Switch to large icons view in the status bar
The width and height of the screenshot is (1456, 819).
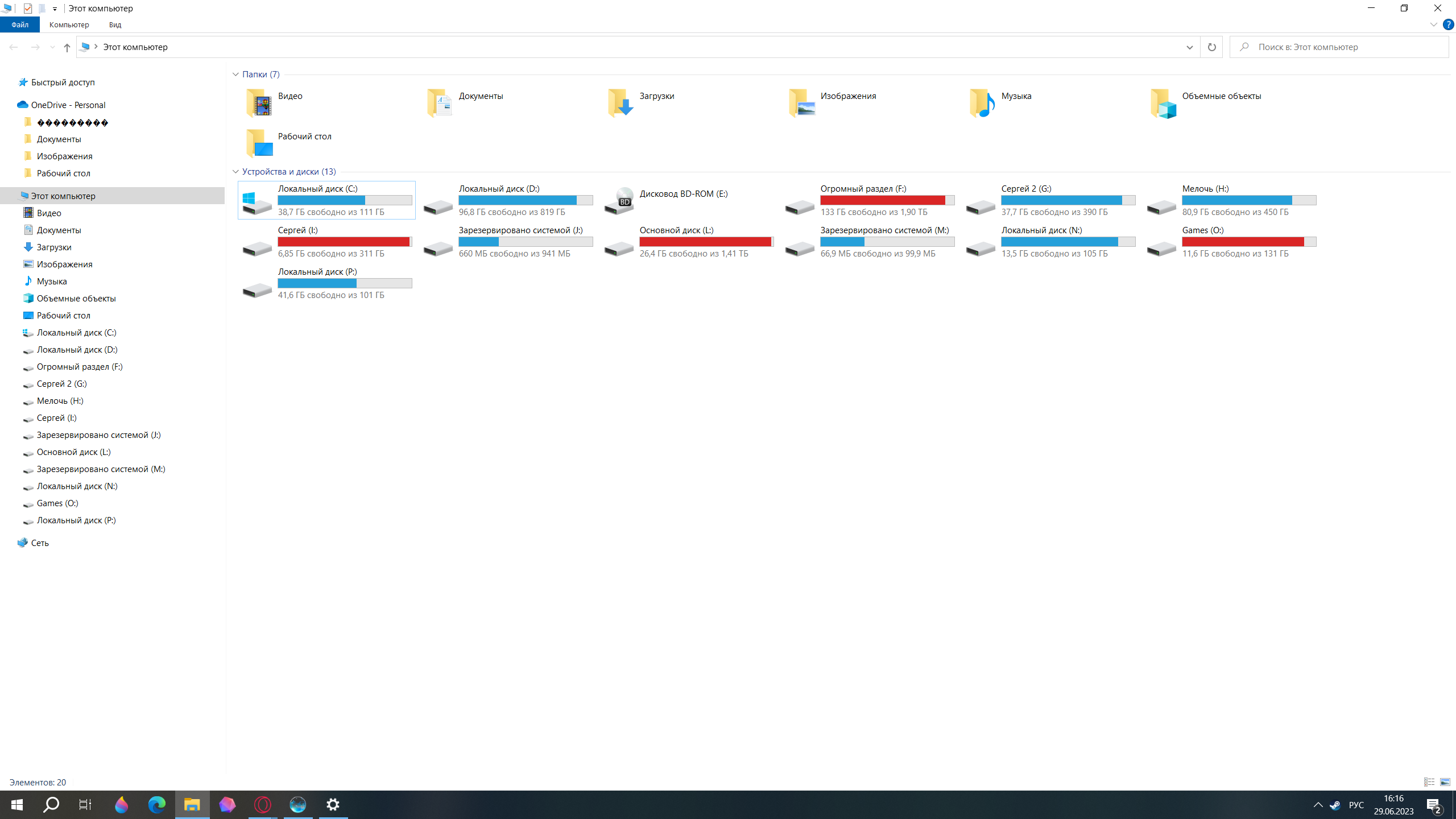click(x=1445, y=782)
